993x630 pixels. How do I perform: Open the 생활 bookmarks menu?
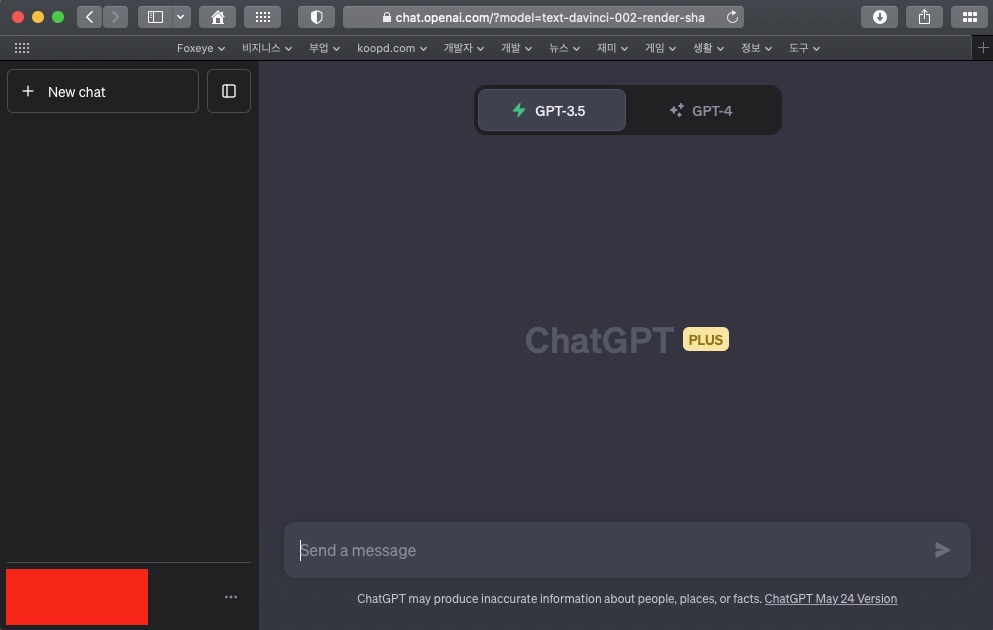click(x=709, y=48)
